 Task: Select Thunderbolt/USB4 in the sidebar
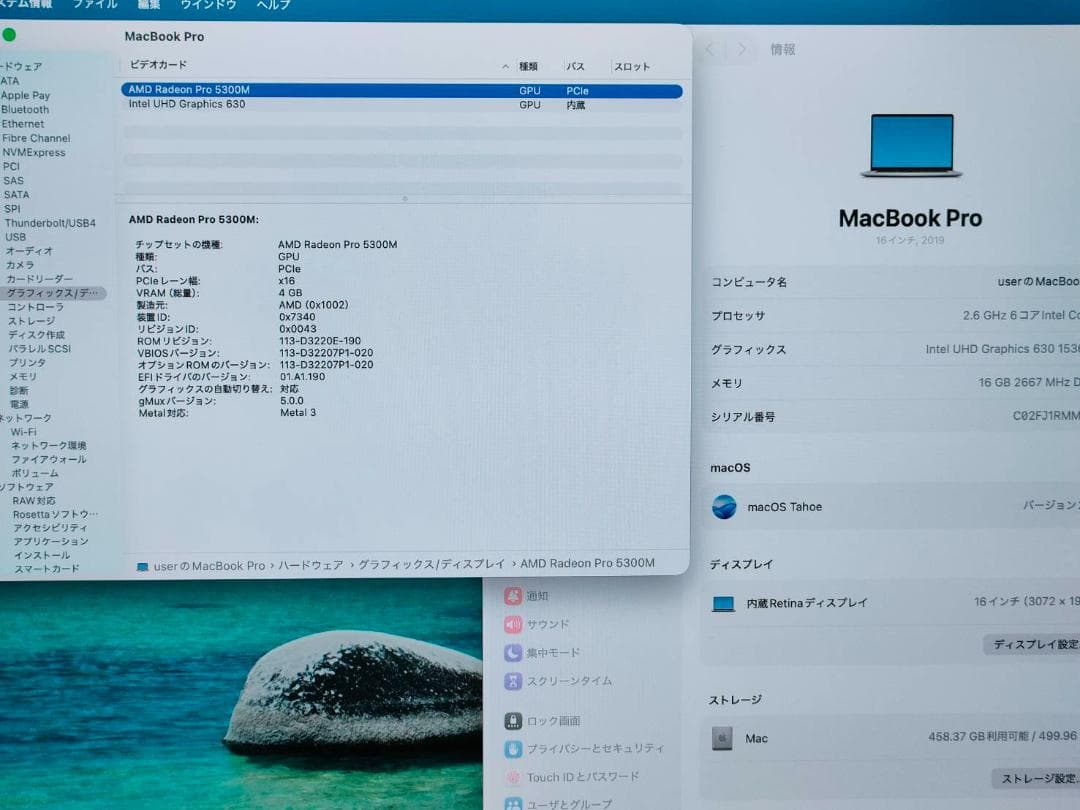coord(50,223)
